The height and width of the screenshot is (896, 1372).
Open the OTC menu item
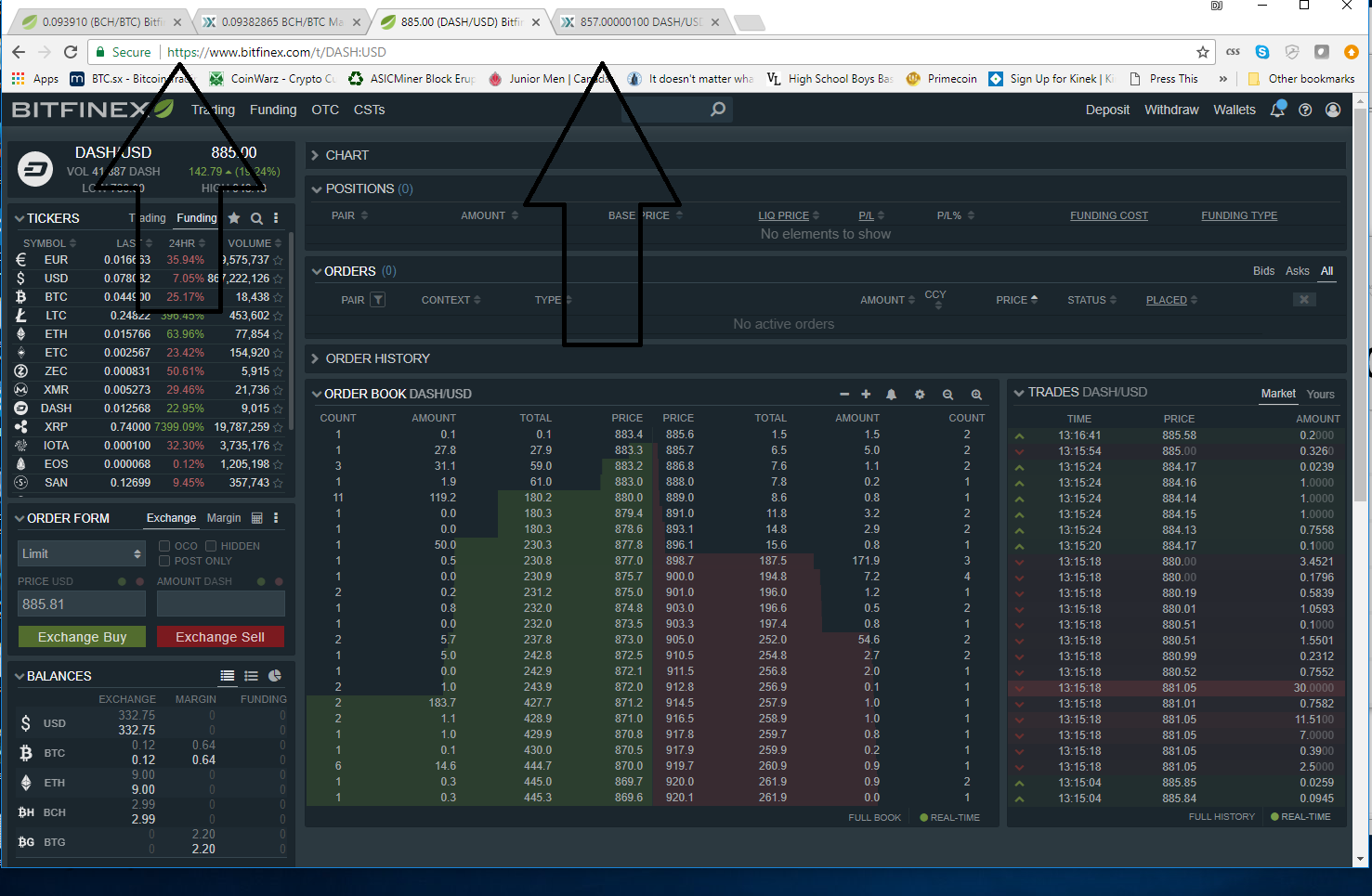(x=325, y=110)
